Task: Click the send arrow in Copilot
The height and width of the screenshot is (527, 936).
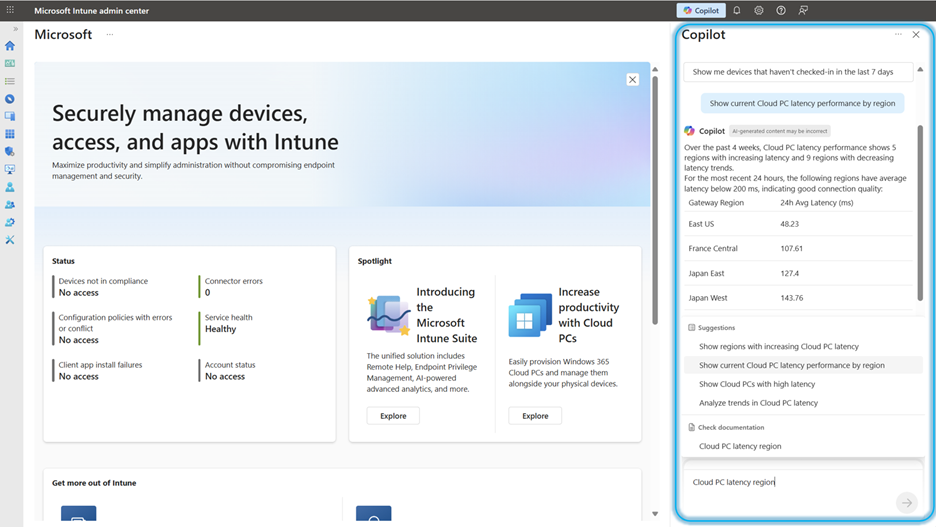Action: point(906,503)
